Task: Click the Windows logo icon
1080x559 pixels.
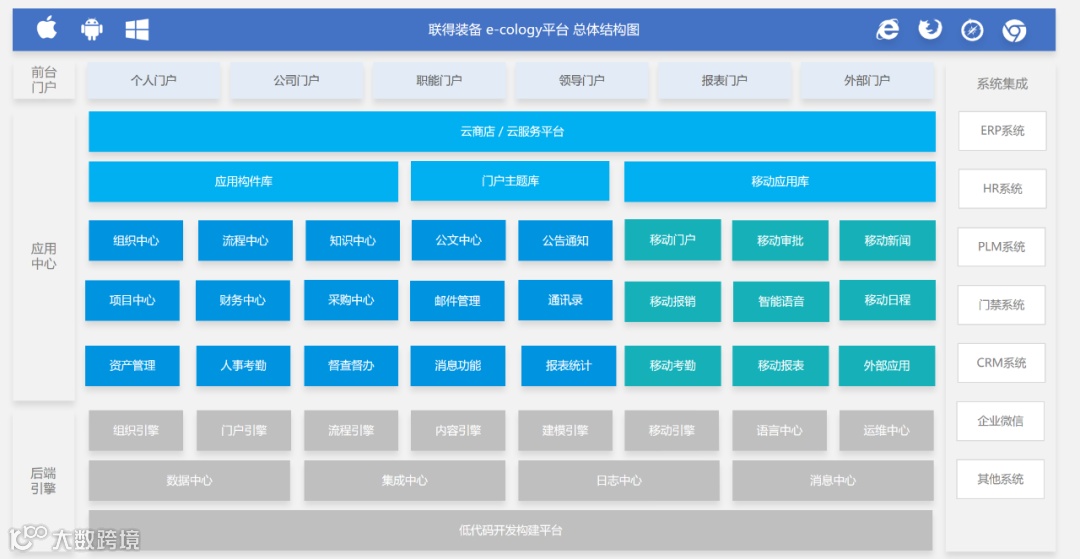Action: click(x=137, y=30)
